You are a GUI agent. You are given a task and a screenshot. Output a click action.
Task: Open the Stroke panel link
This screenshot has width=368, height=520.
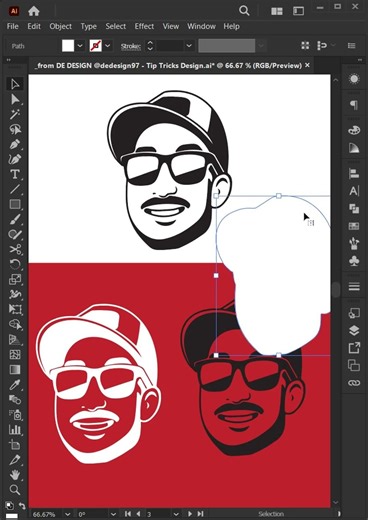click(131, 46)
